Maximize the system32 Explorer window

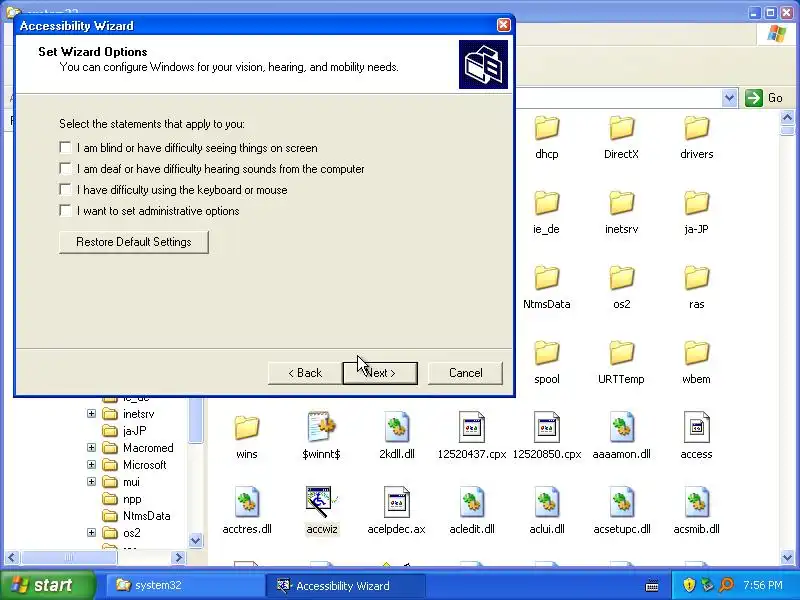[771, 13]
